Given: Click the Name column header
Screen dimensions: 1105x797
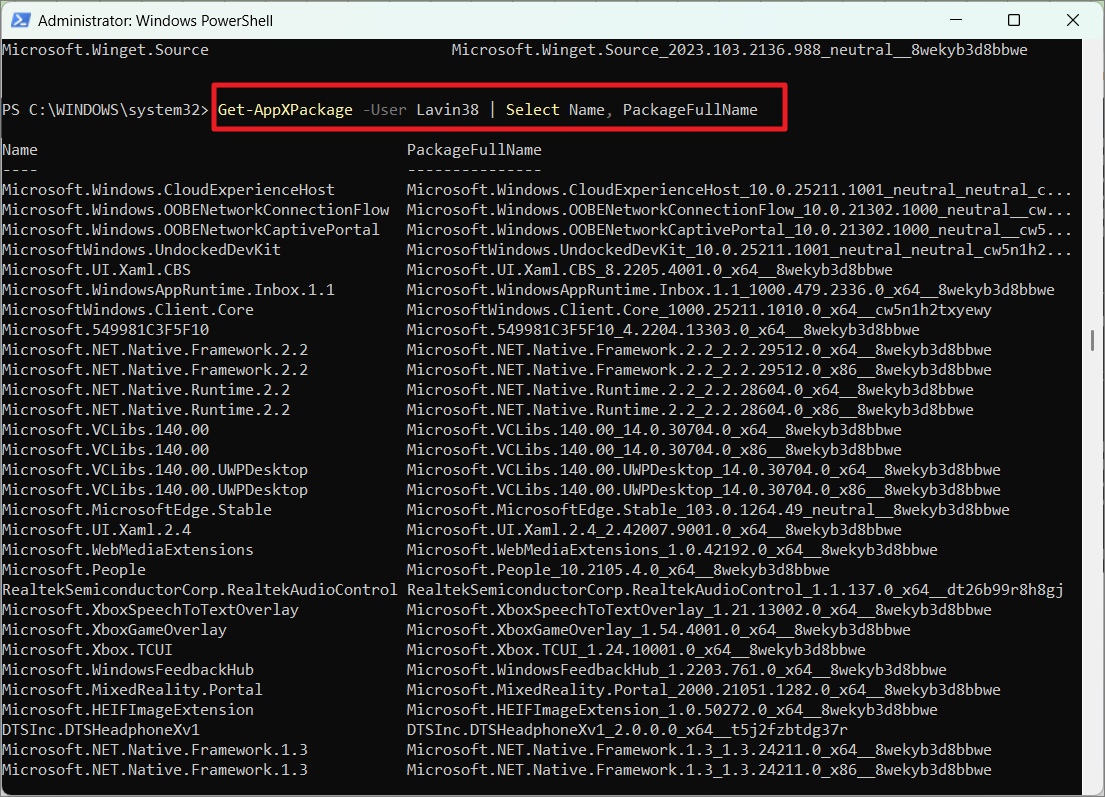Looking at the screenshot, I should 20,150.
